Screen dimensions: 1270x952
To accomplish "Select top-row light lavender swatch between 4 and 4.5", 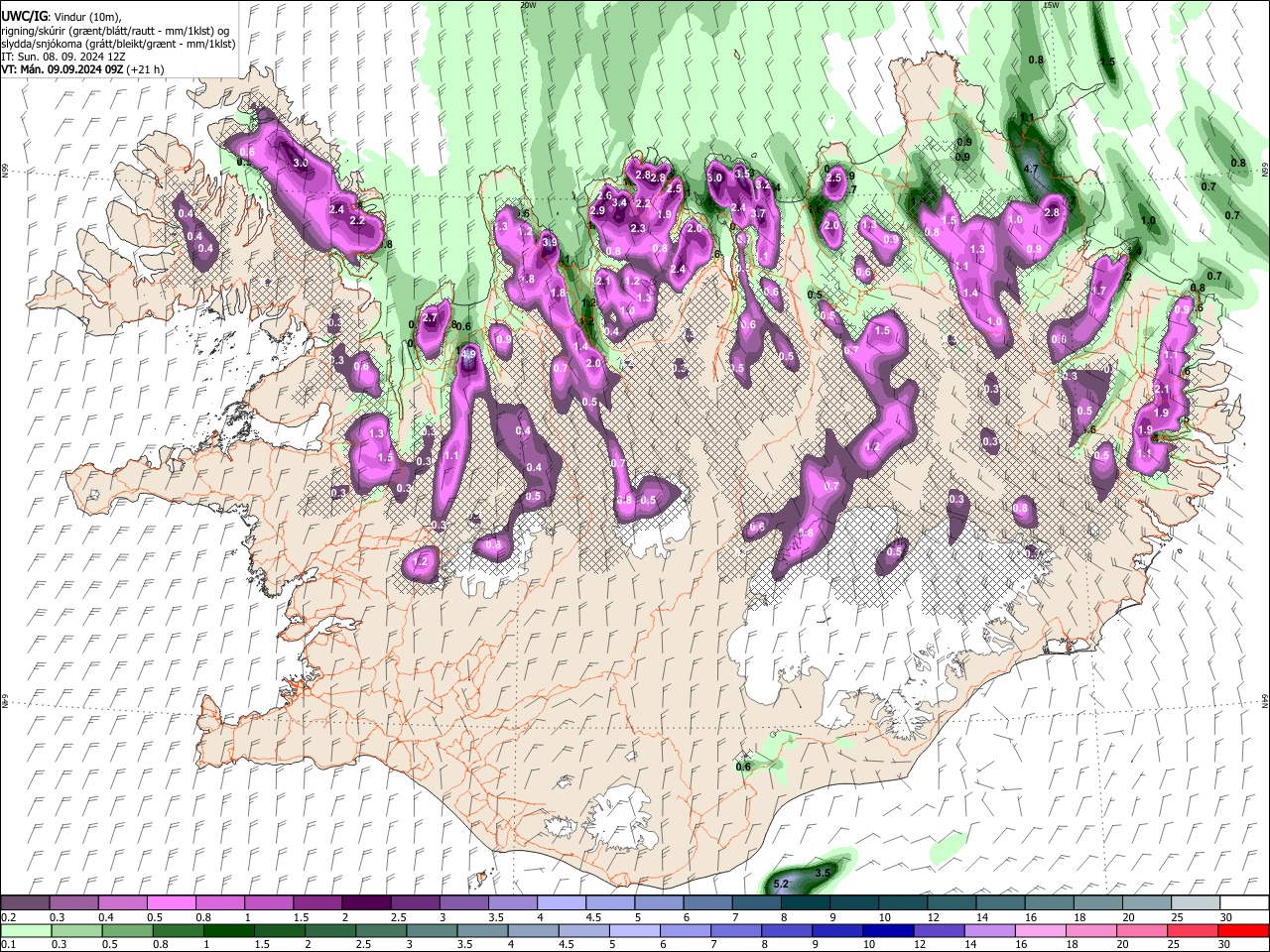I will point(562,902).
